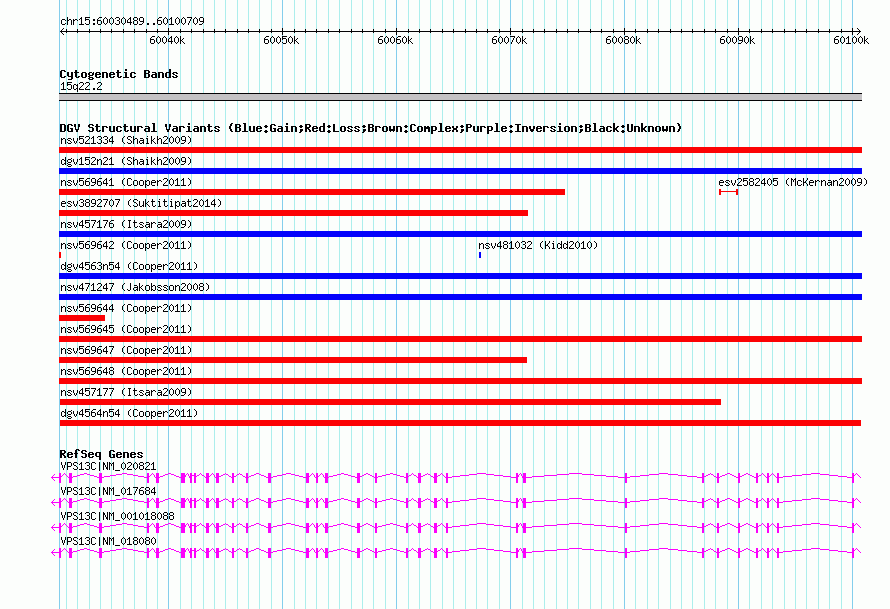Click the nsv569644 (Cooper2011) label
The width and height of the screenshot is (890, 609).
point(126,308)
